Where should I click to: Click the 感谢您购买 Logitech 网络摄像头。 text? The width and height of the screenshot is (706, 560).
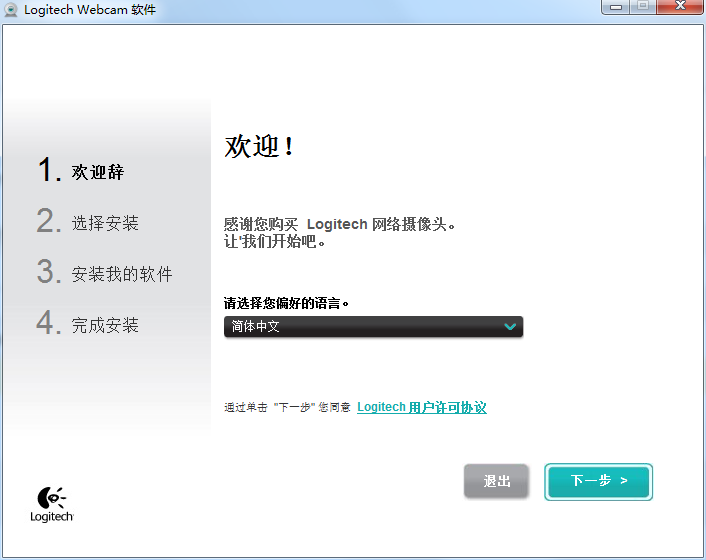tap(340, 224)
